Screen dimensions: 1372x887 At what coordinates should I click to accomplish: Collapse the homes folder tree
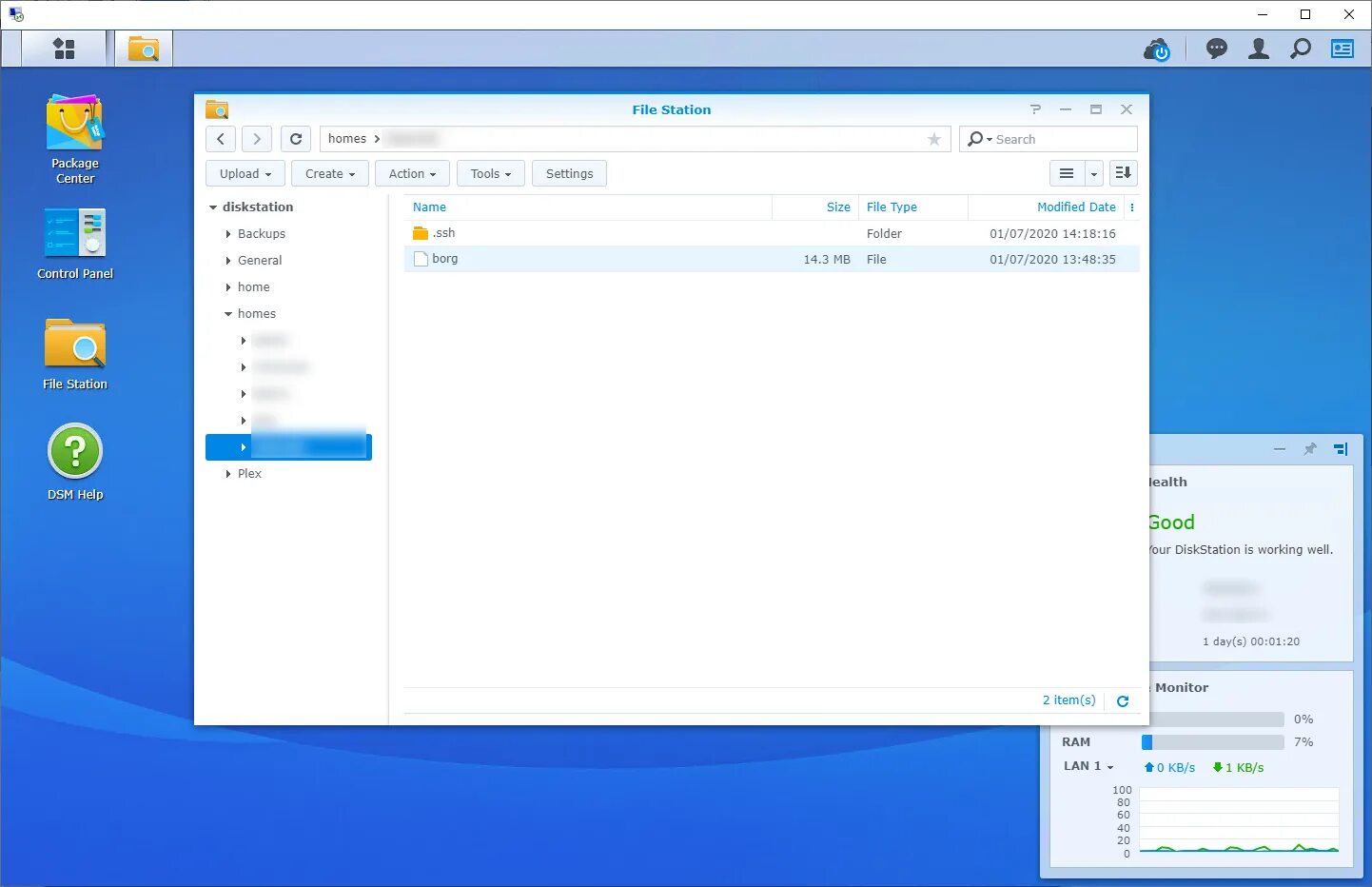point(228,313)
